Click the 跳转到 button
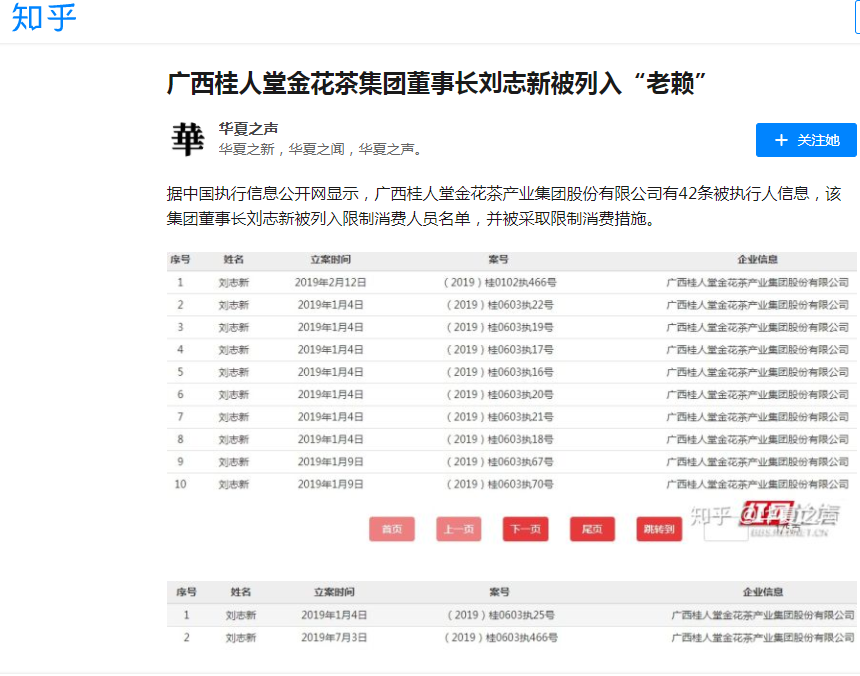Viewport: 860px width, 676px height. pyautogui.click(x=659, y=529)
